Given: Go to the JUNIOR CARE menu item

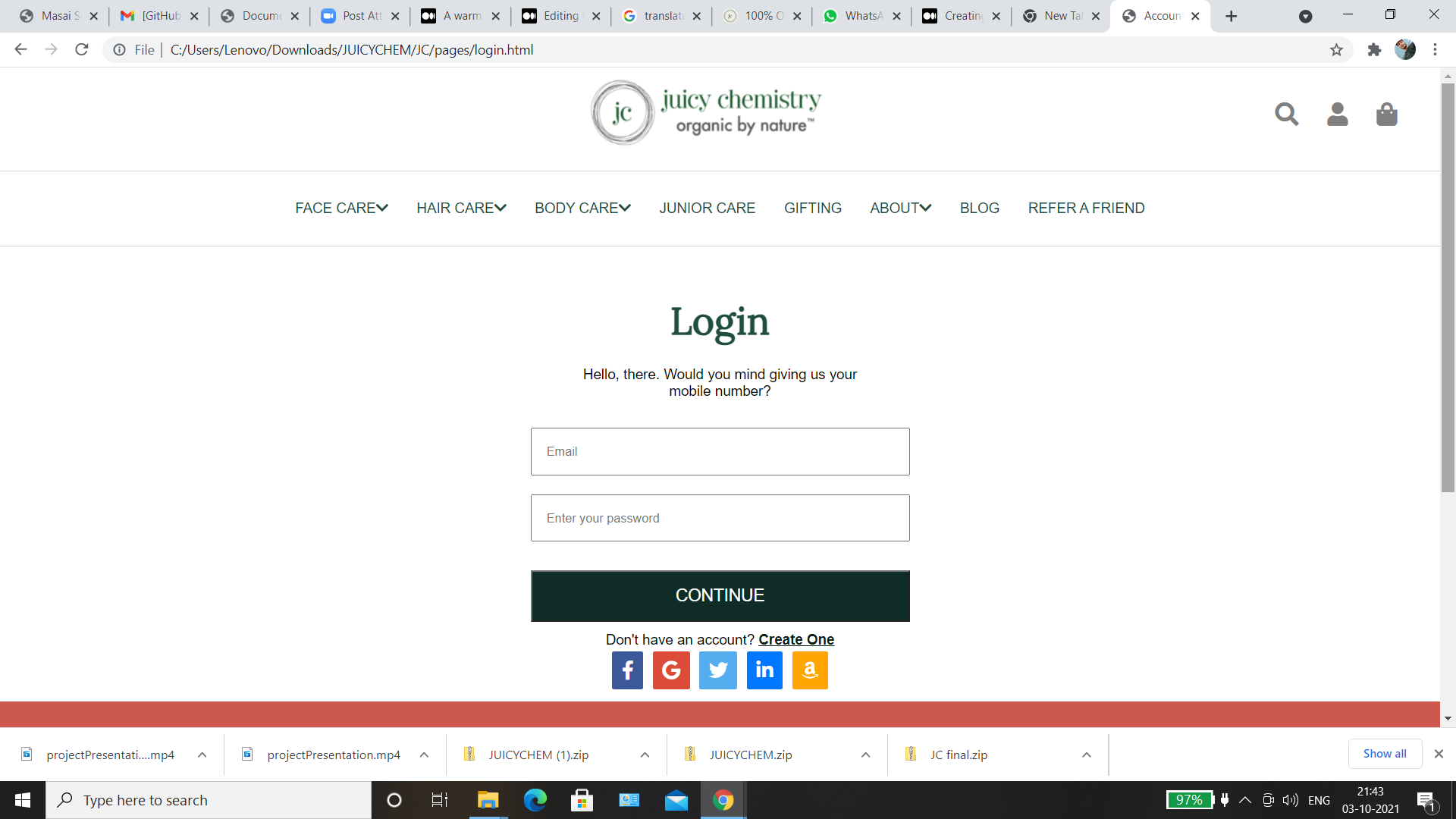Looking at the screenshot, I should pyautogui.click(x=707, y=208).
